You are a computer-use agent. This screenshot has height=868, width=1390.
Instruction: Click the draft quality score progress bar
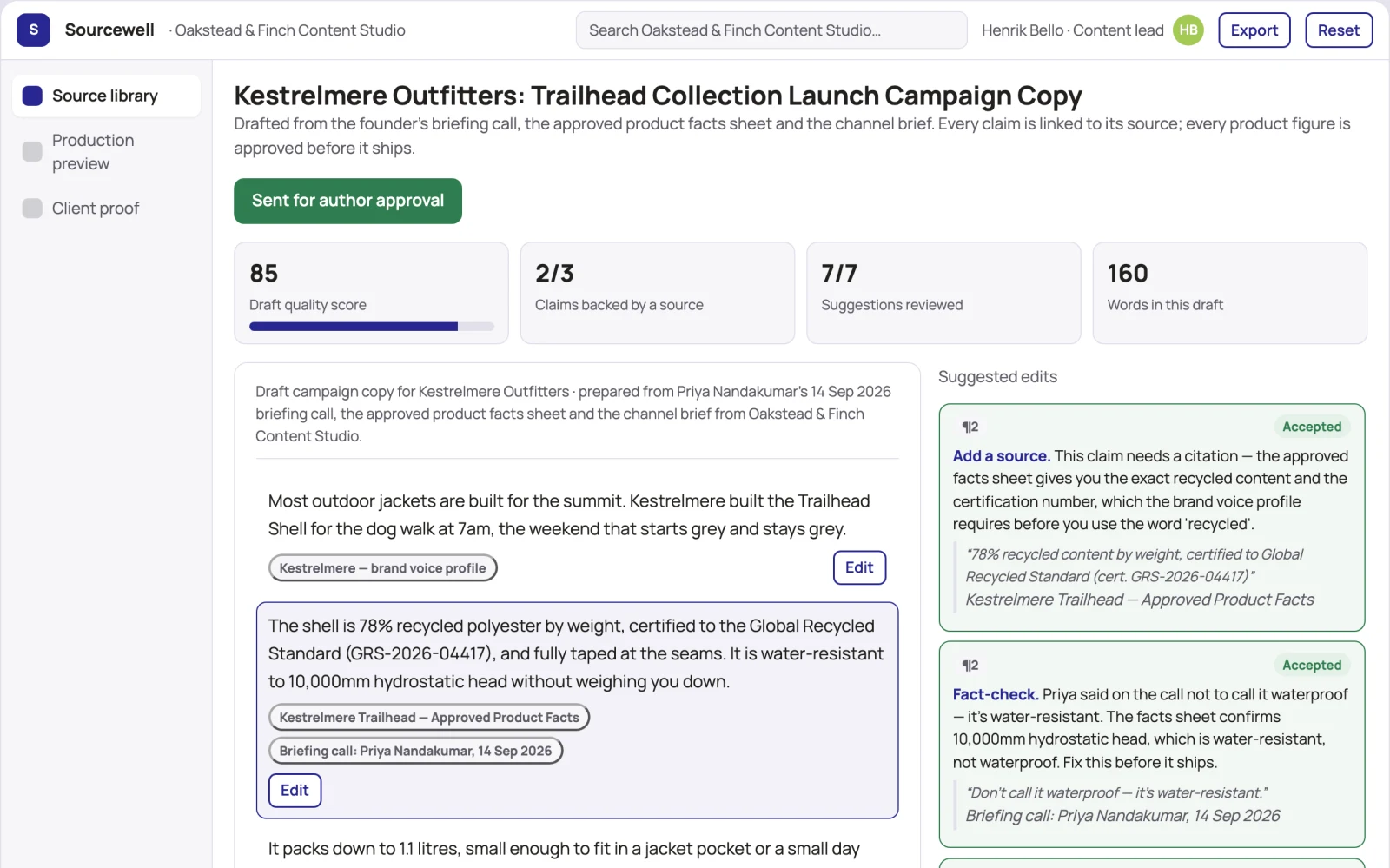click(x=372, y=327)
